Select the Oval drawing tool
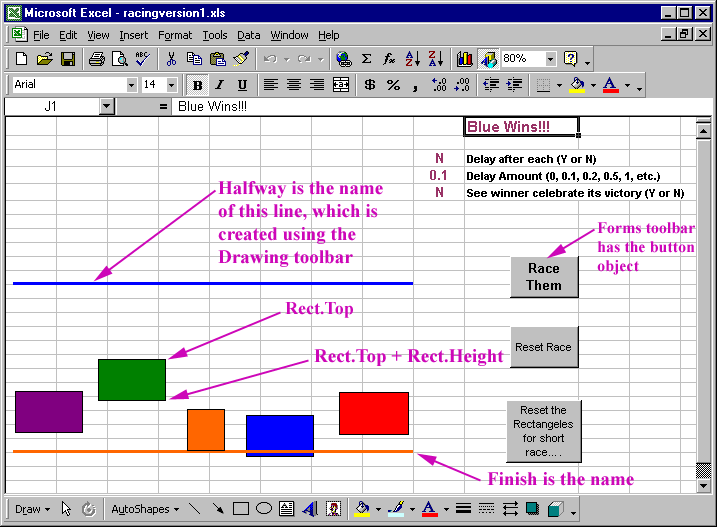This screenshot has width=717, height=527. [x=264, y=509]
